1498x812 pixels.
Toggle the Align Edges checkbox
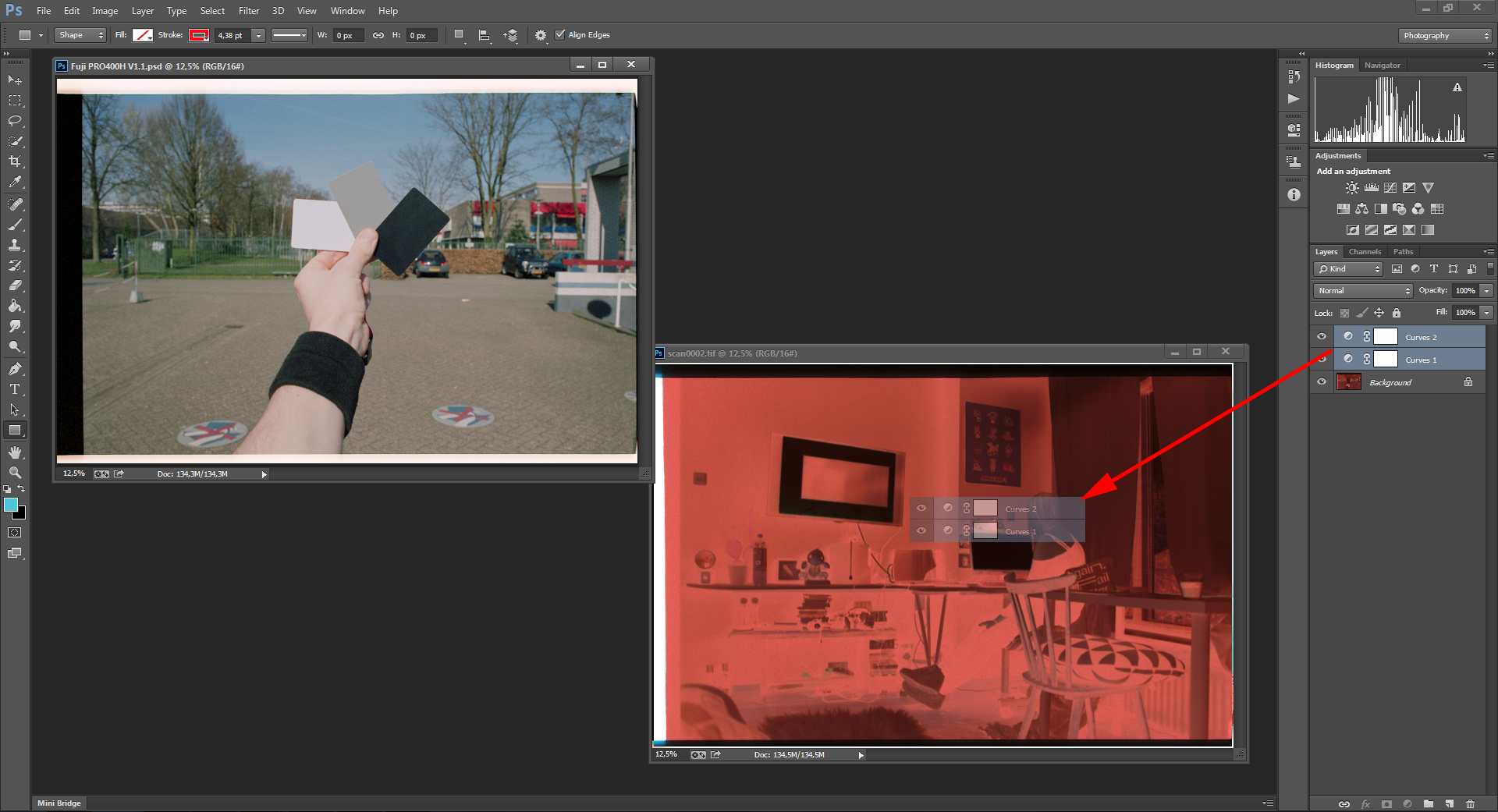click(560, 34)
